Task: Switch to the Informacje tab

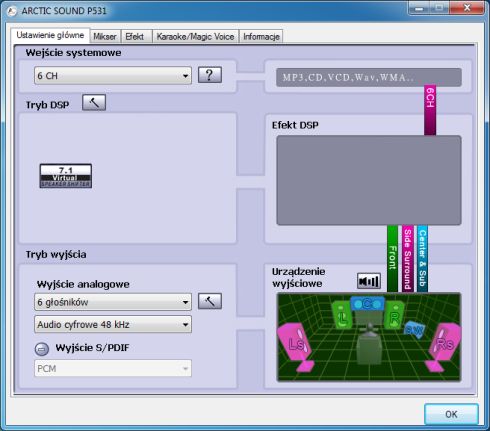Action: (261, 36)
